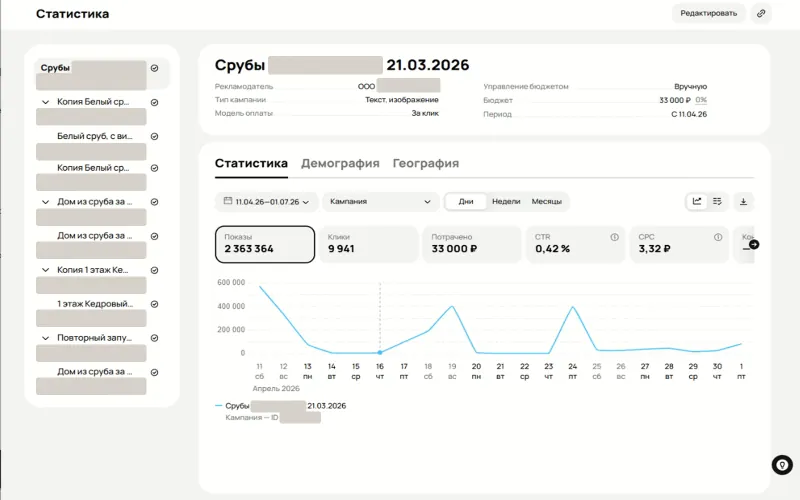
Task: Collapse the first Дом из сруба за... group
Action: tap(45, 202)
